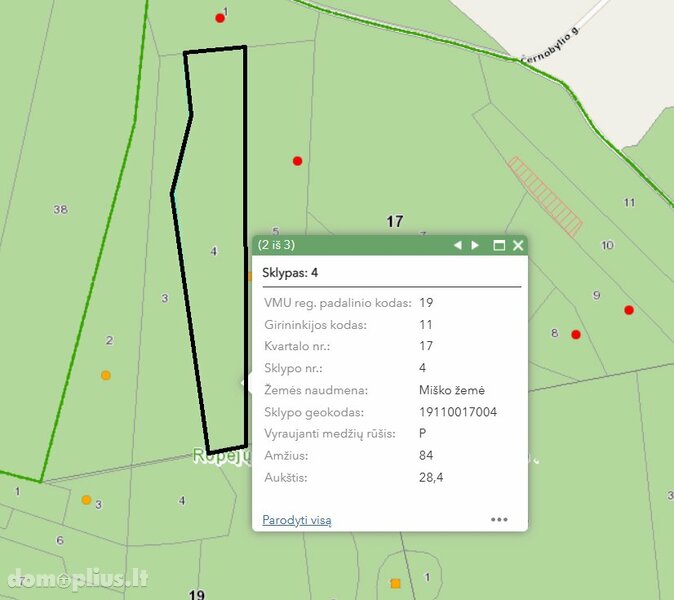The image size is (674, 600).
Task: Open the popup more options ellipsis
Action: 499,520
